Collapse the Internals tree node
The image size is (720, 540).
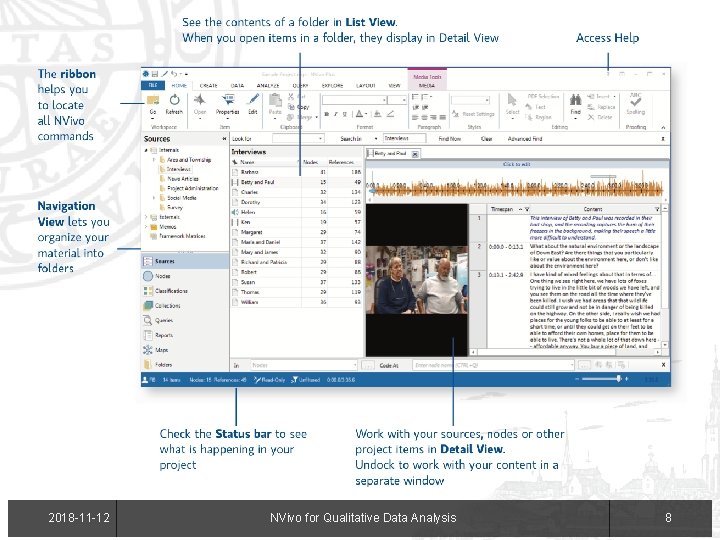click(146, 150)
